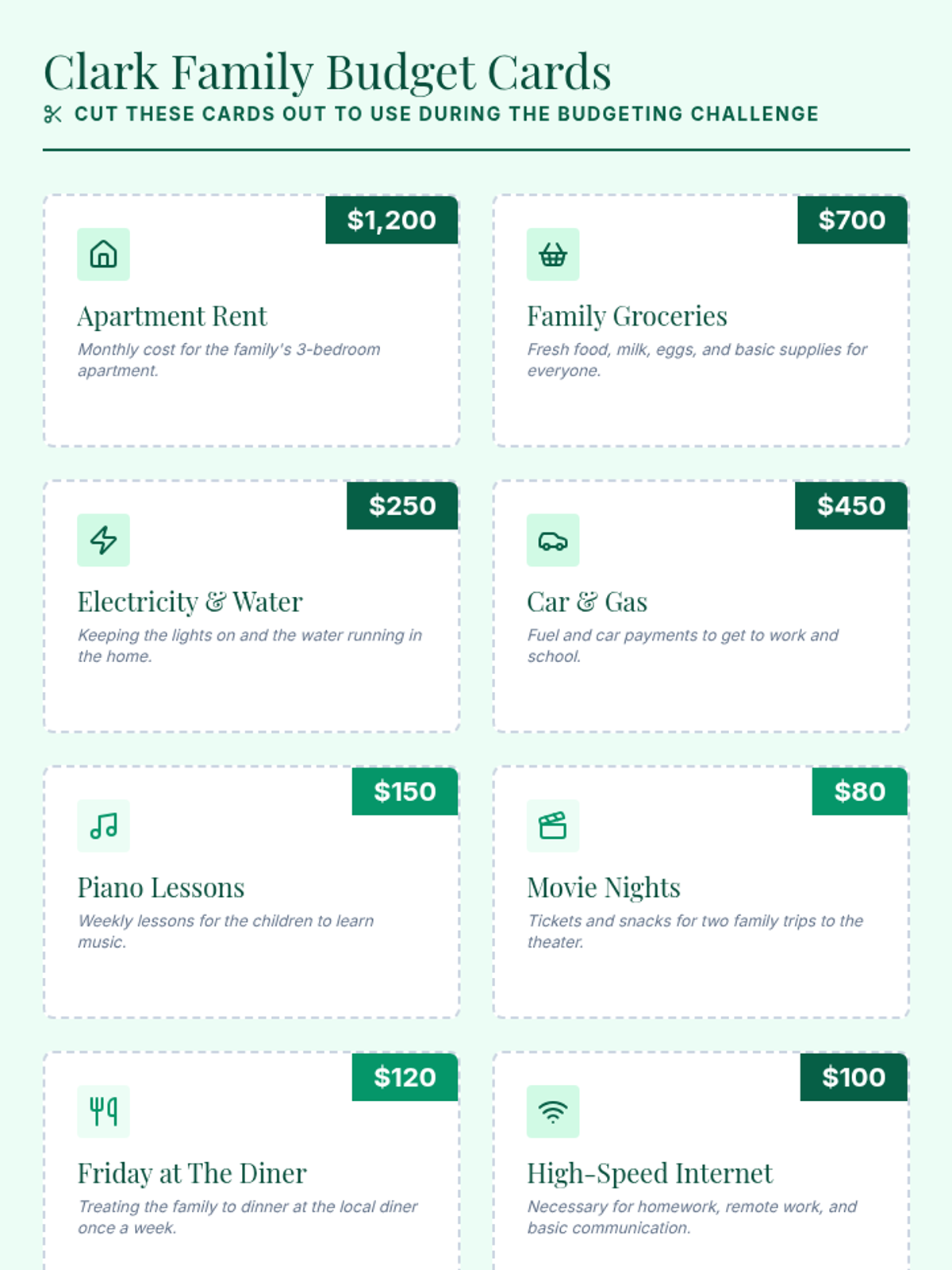This screenshot has height=1270, width=952.
Task: Click the clapperboard icon on Movie Nights
Action: (553, 826)
